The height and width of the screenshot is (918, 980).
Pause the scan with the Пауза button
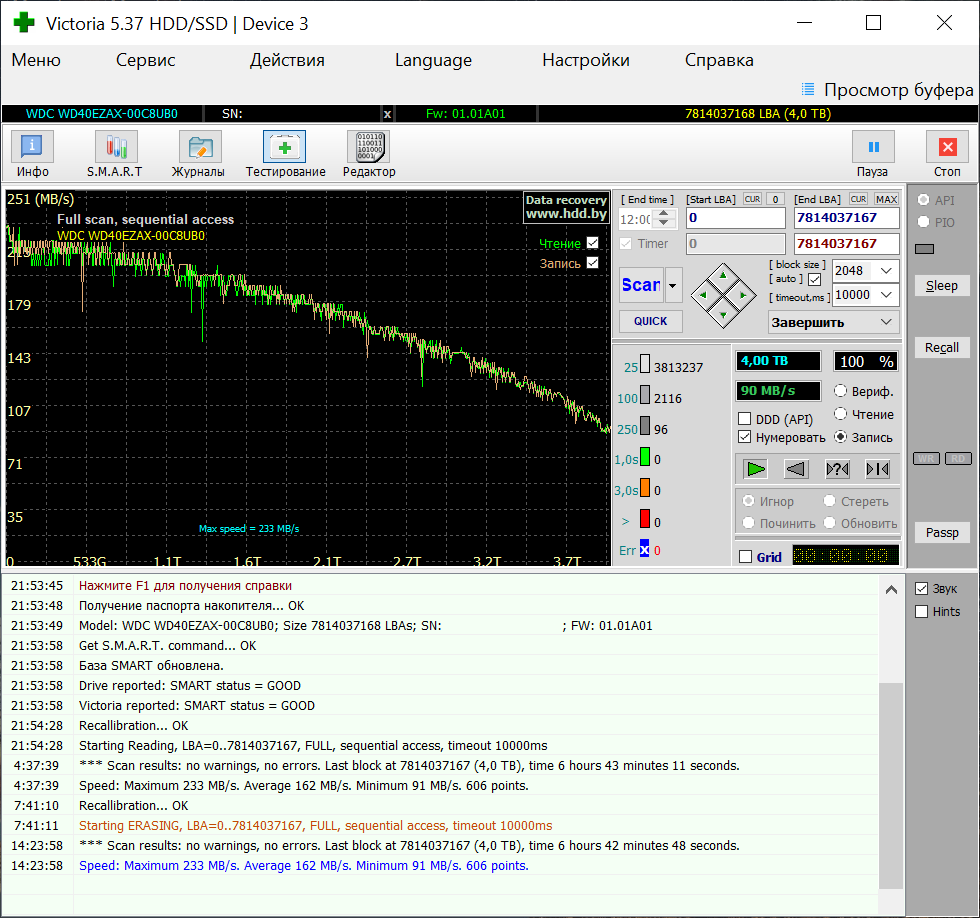(872, 154)
